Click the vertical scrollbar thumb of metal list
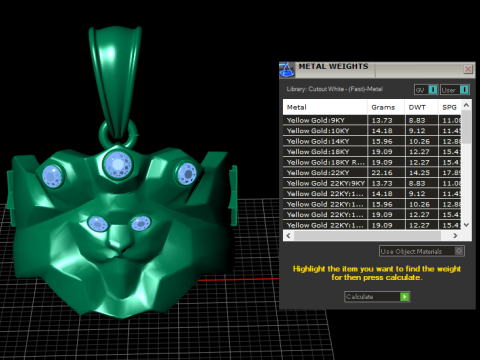 467,127
